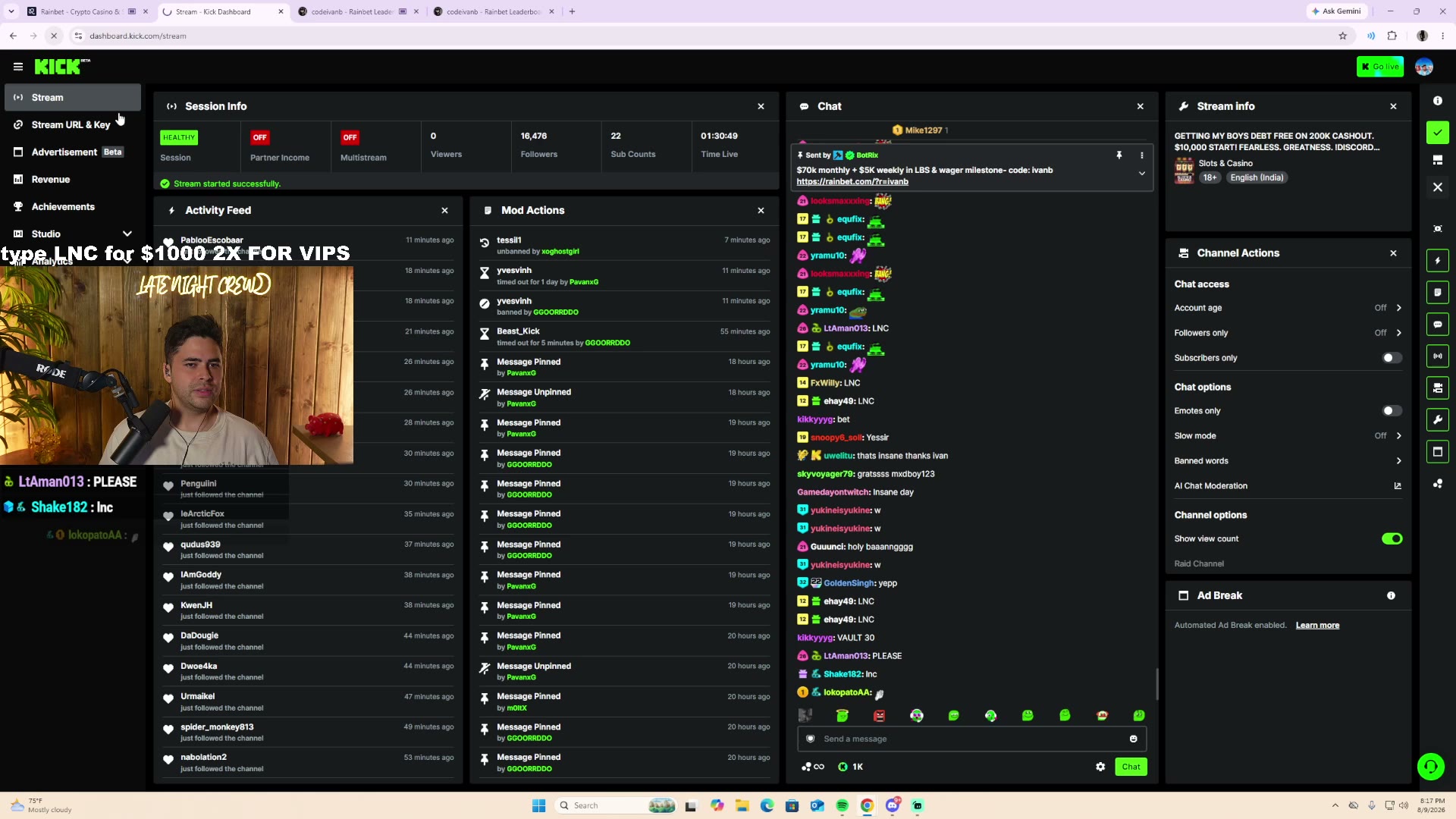The width and height of the screenshot is (1456, 819).
Task: Close the Channel Actions panel
Action: click(1394, 253)
